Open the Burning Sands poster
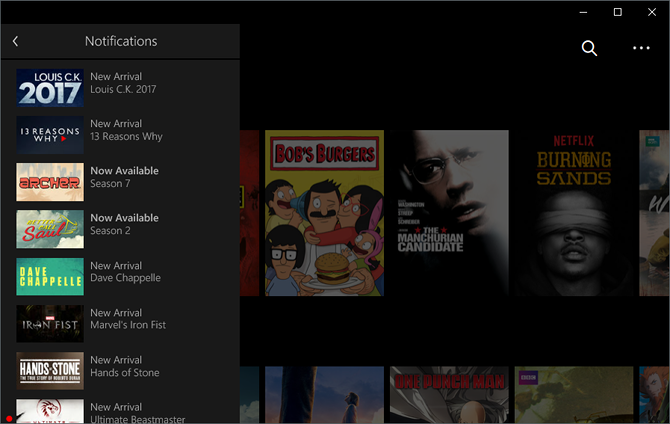670x424 pixels. (574, 213)
